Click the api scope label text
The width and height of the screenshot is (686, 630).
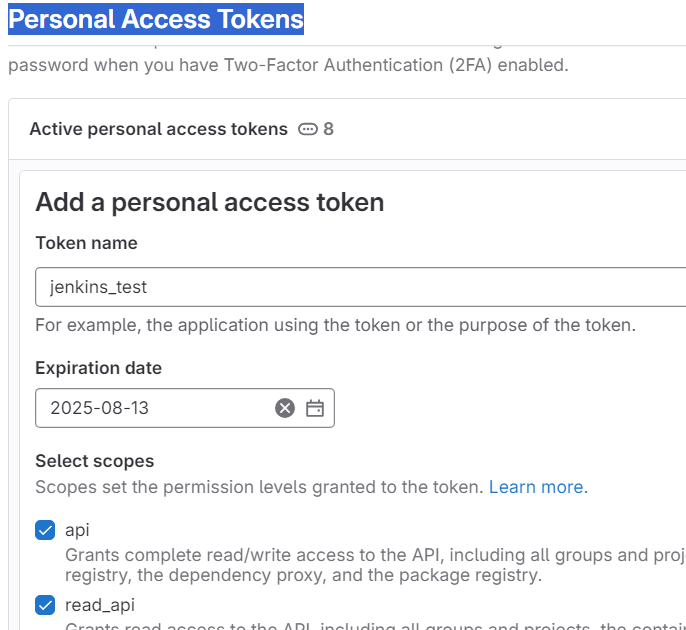(77, 530)
